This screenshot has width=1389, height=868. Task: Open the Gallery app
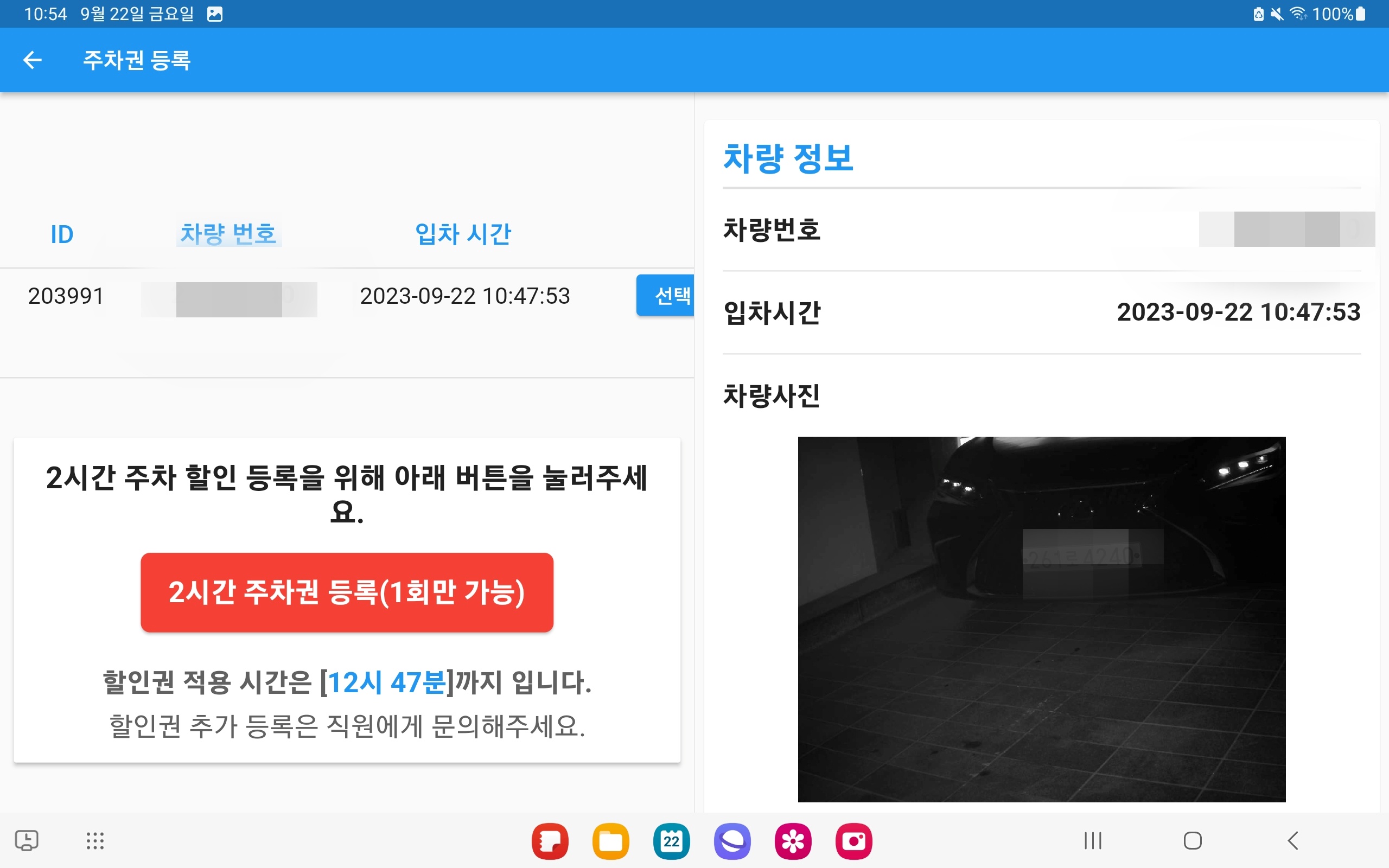(x=794, y=840)
